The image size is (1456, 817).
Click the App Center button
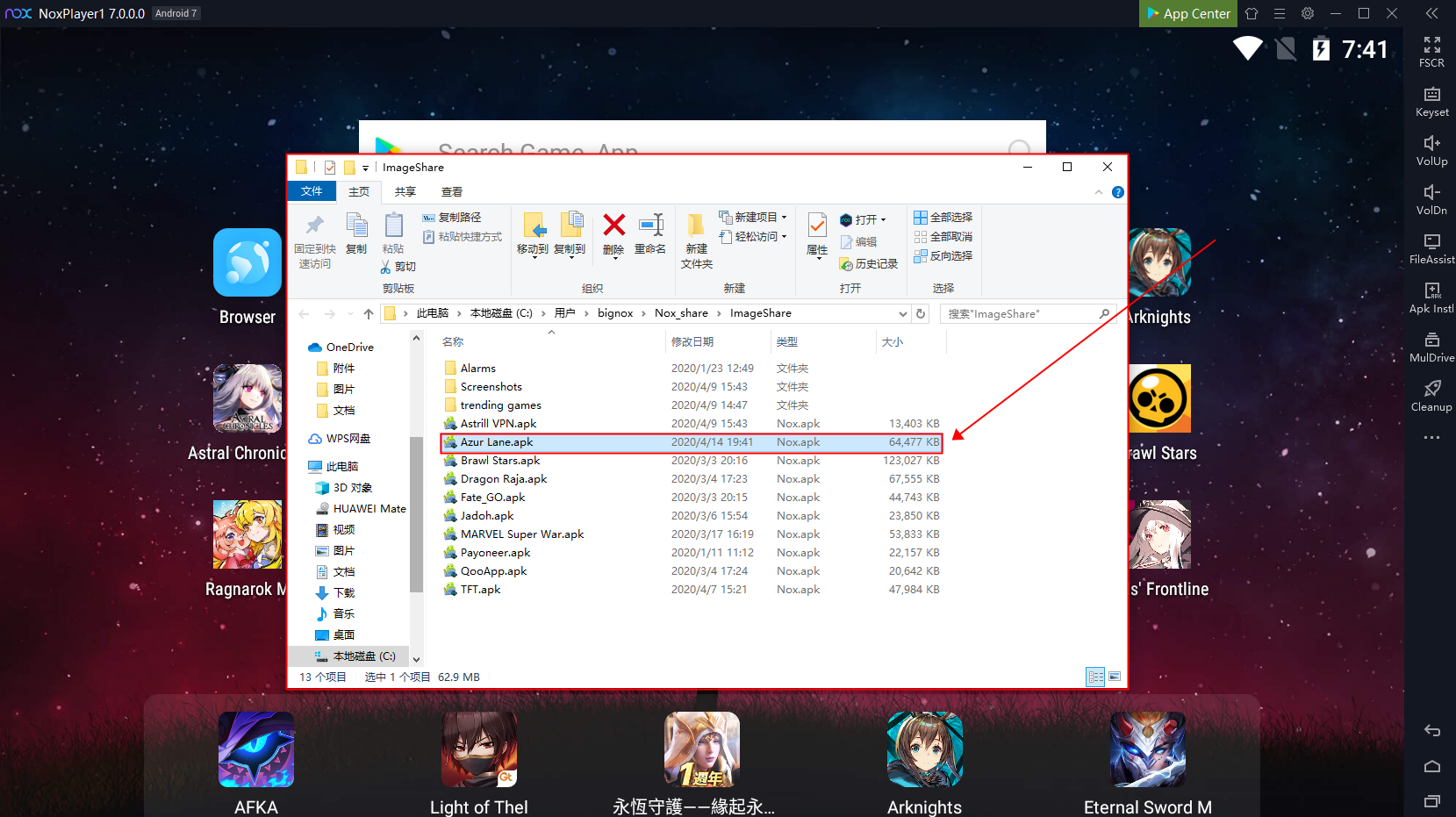tap(1188, 13)
